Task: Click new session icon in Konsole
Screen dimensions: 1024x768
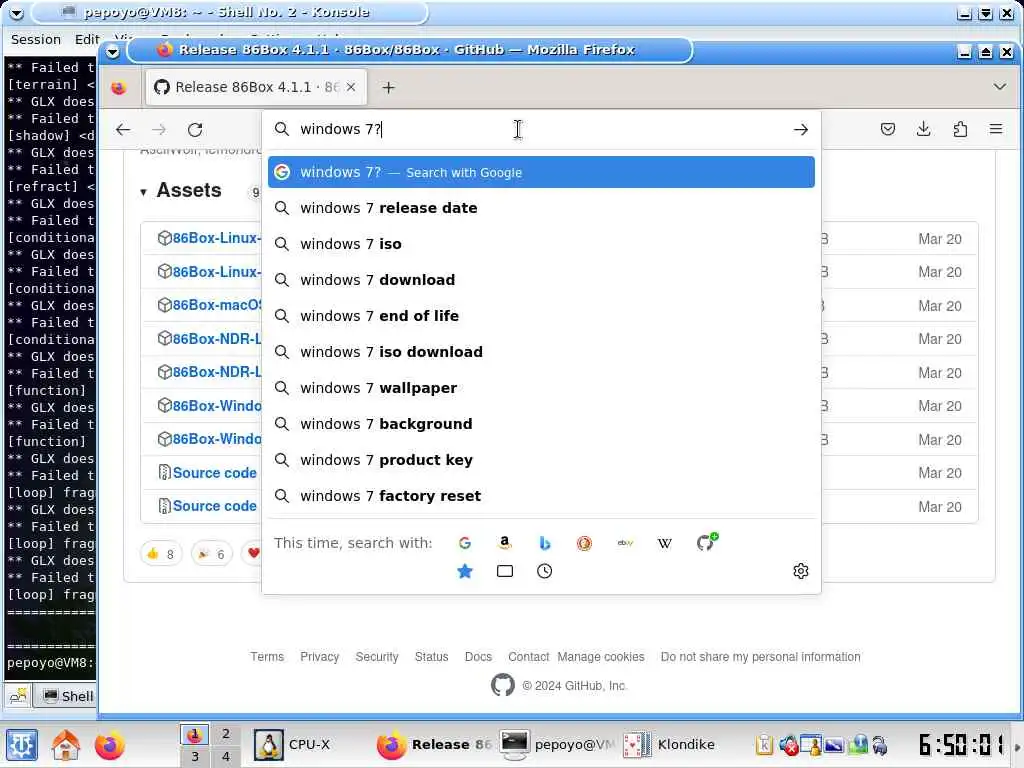Action: point(18,696)
